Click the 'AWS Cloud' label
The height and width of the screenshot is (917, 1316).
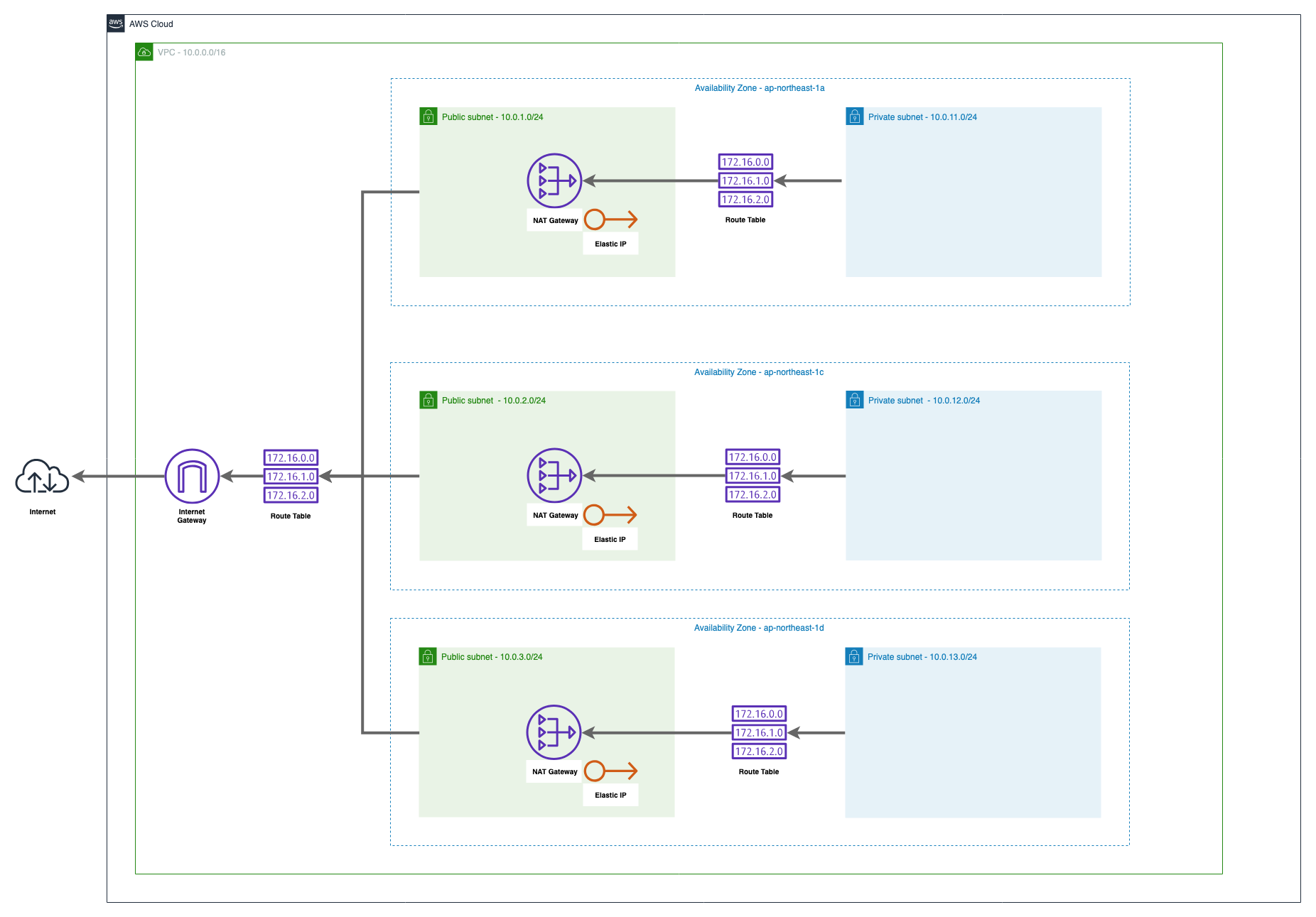151,24
